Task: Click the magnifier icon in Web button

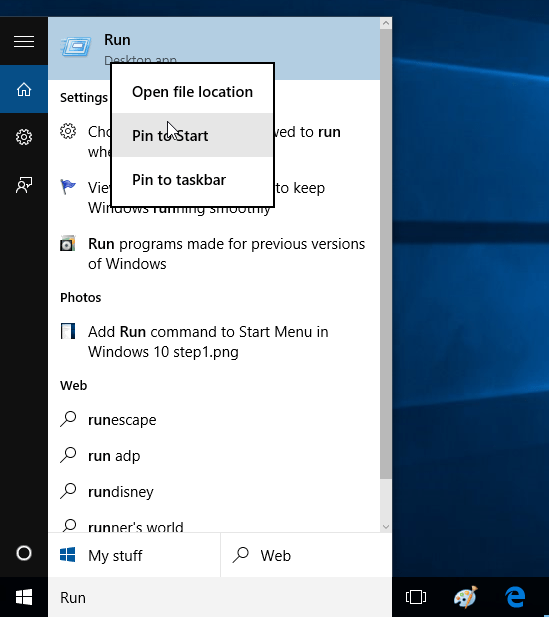Action: click(x=240, y=555)
